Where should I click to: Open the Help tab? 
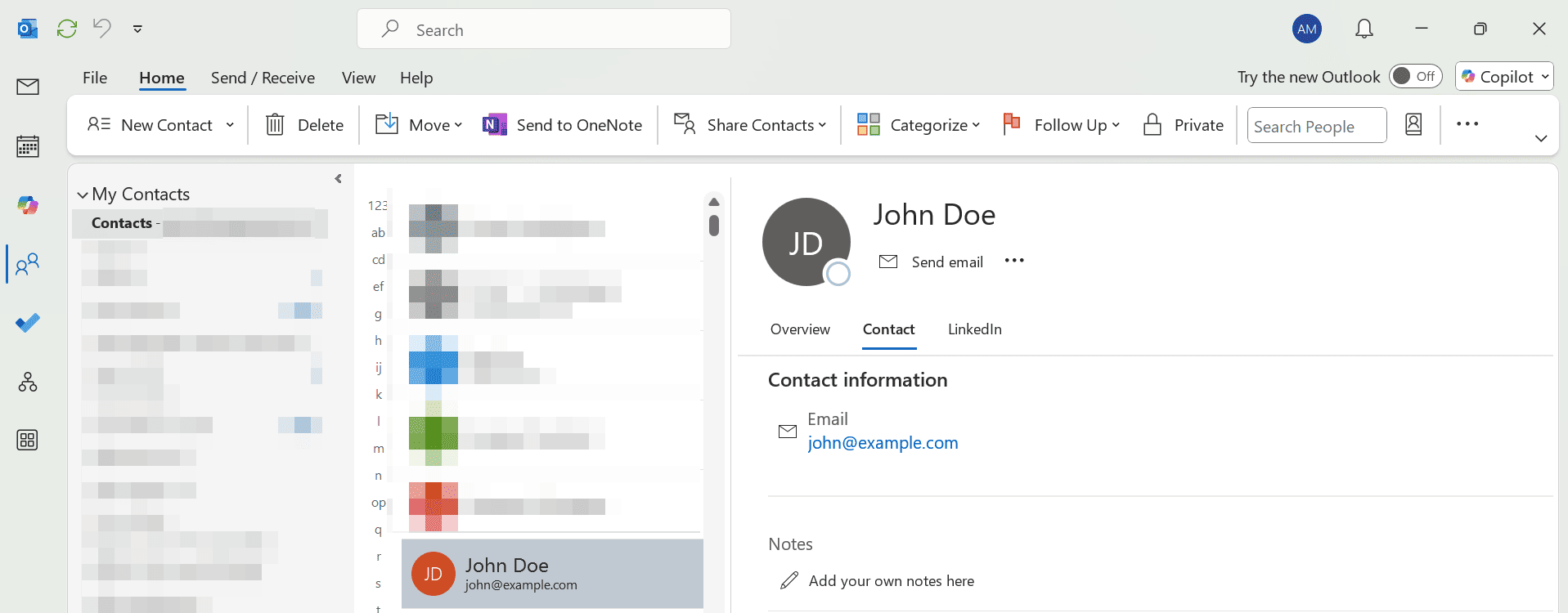pyautogui.click(x=416, y=78)
